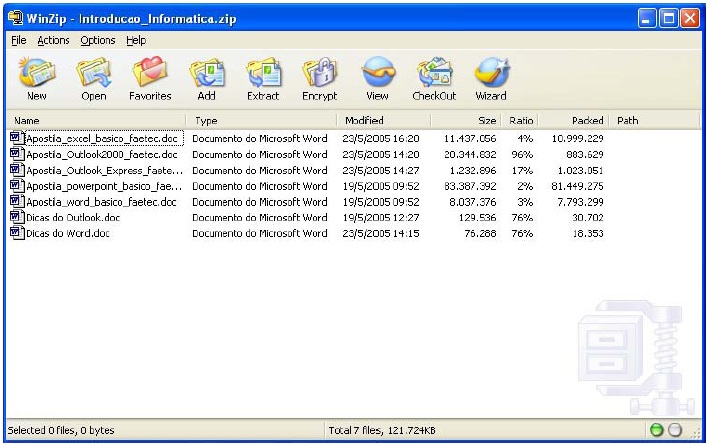Select file Apostila_excel_basico_faetec.doc
Screen dimensions: 709x447
pos(102,138)
